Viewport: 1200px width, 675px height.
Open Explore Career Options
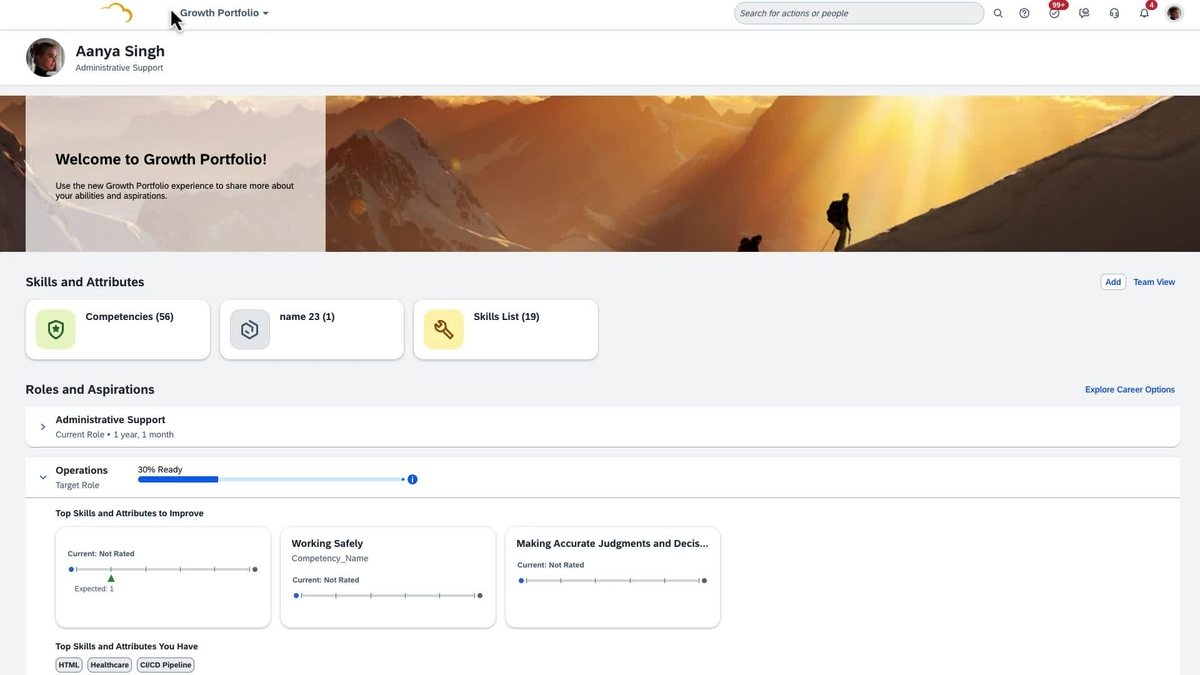click(1129, 389)
